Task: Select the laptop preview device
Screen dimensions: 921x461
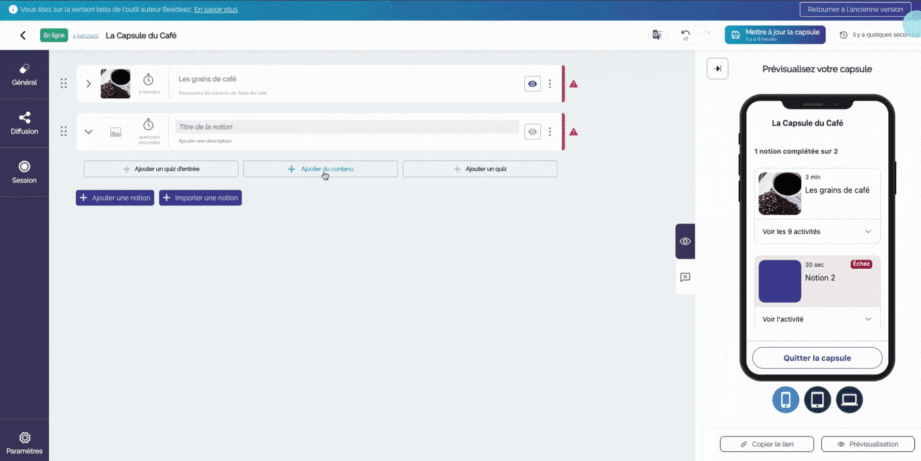Action: 849,400
